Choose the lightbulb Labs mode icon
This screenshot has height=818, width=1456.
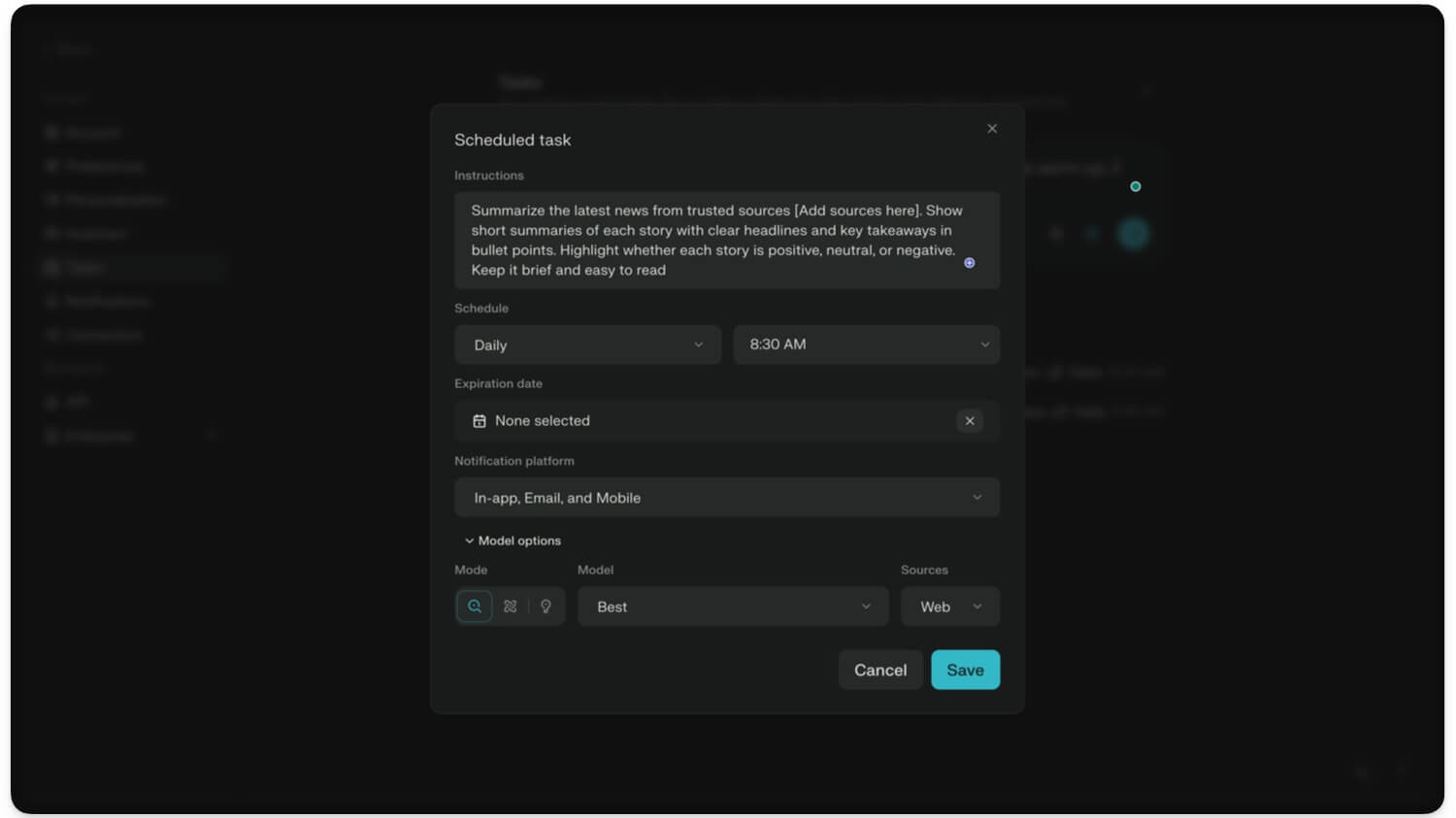(x=546, y=606)
